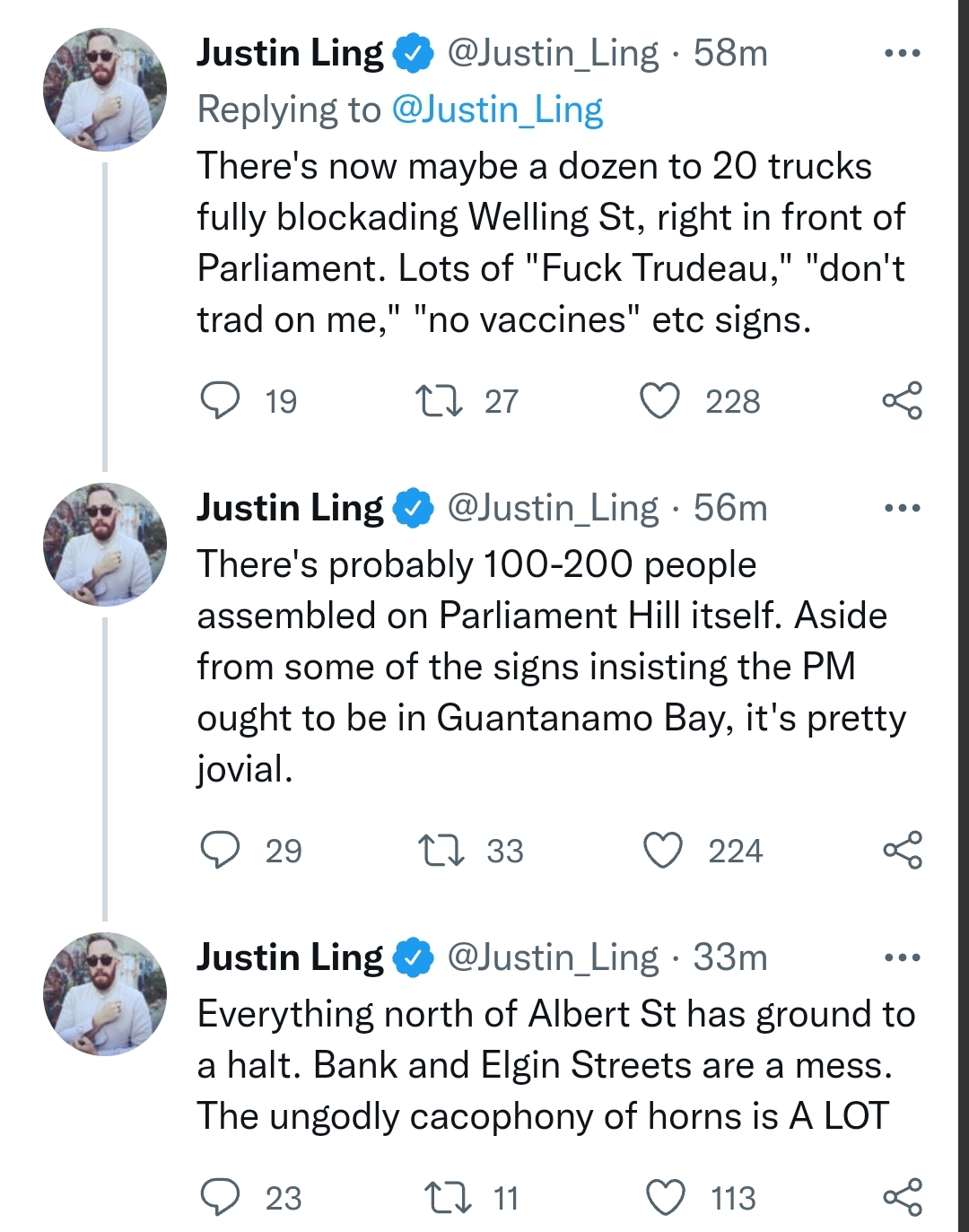Open the @Justin_Ling reply-to link
The height and width of the screenshot is (1232, 969).
tap(498, 109)
